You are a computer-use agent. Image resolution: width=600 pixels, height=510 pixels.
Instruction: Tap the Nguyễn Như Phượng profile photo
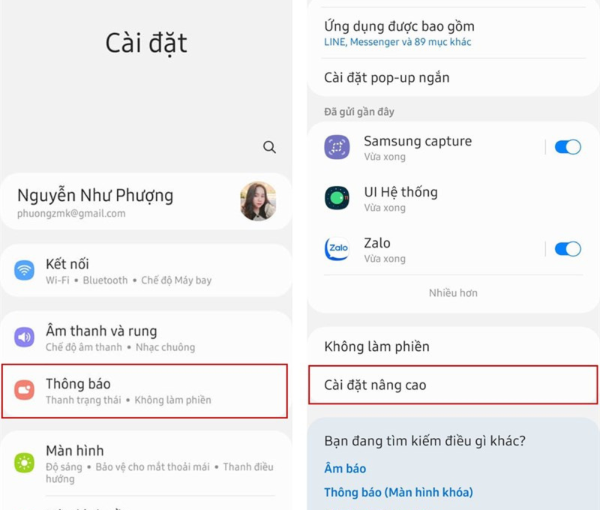click(x=258, y=201)
